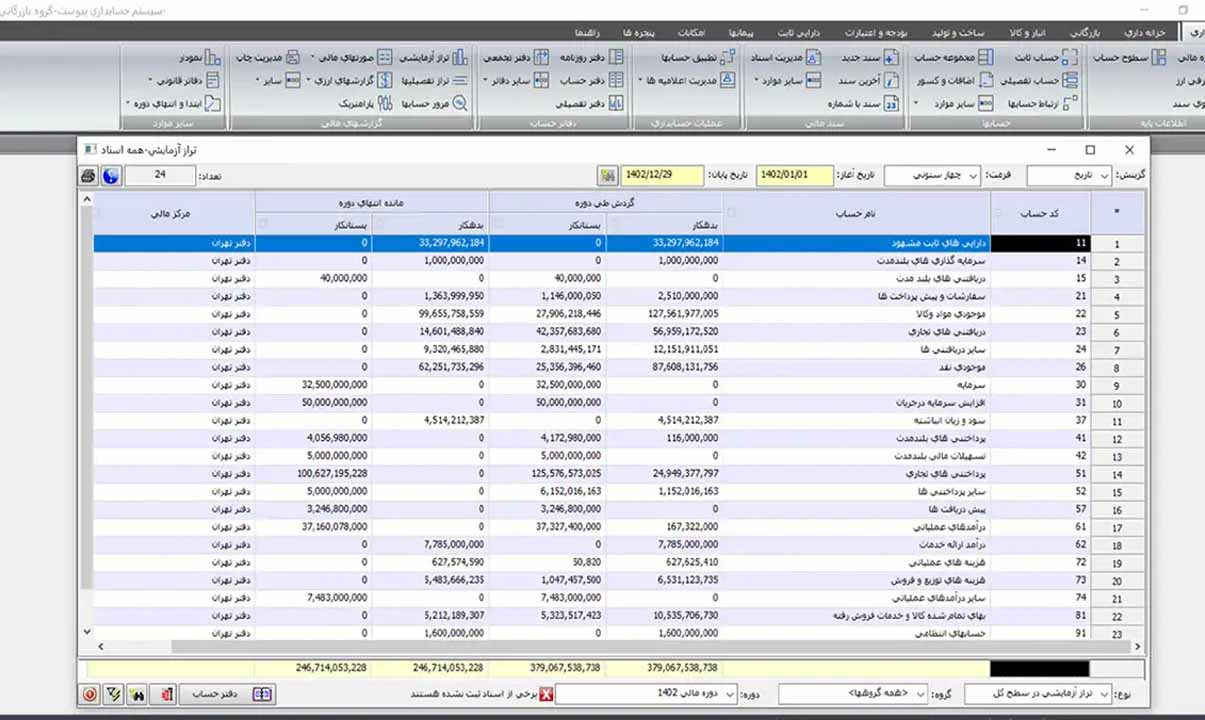Click the filter icon in bottom toolbar
The width and height of the screenshot is (1205, 720).
115,694
